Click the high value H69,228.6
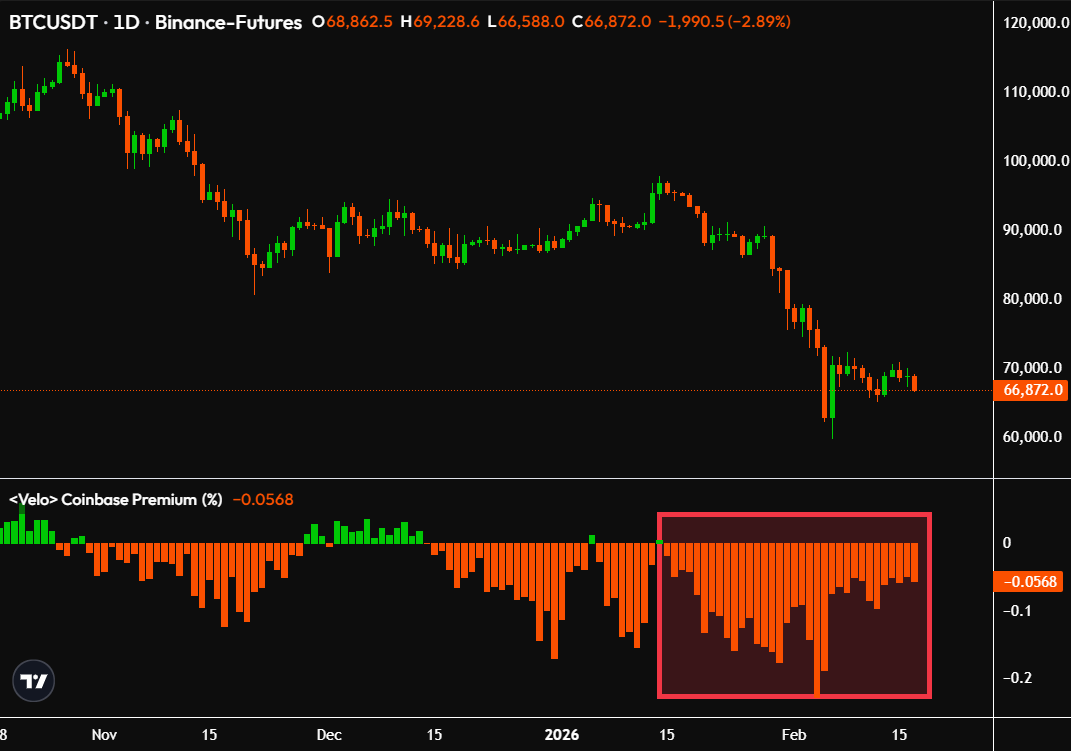 coord(440,22)
